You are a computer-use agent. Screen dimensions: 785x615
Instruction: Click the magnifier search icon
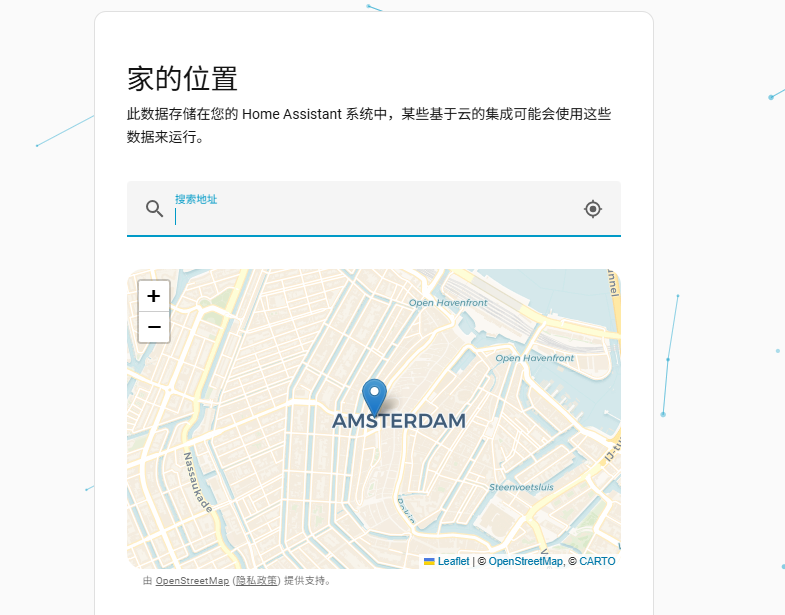(x=154, y=208)
